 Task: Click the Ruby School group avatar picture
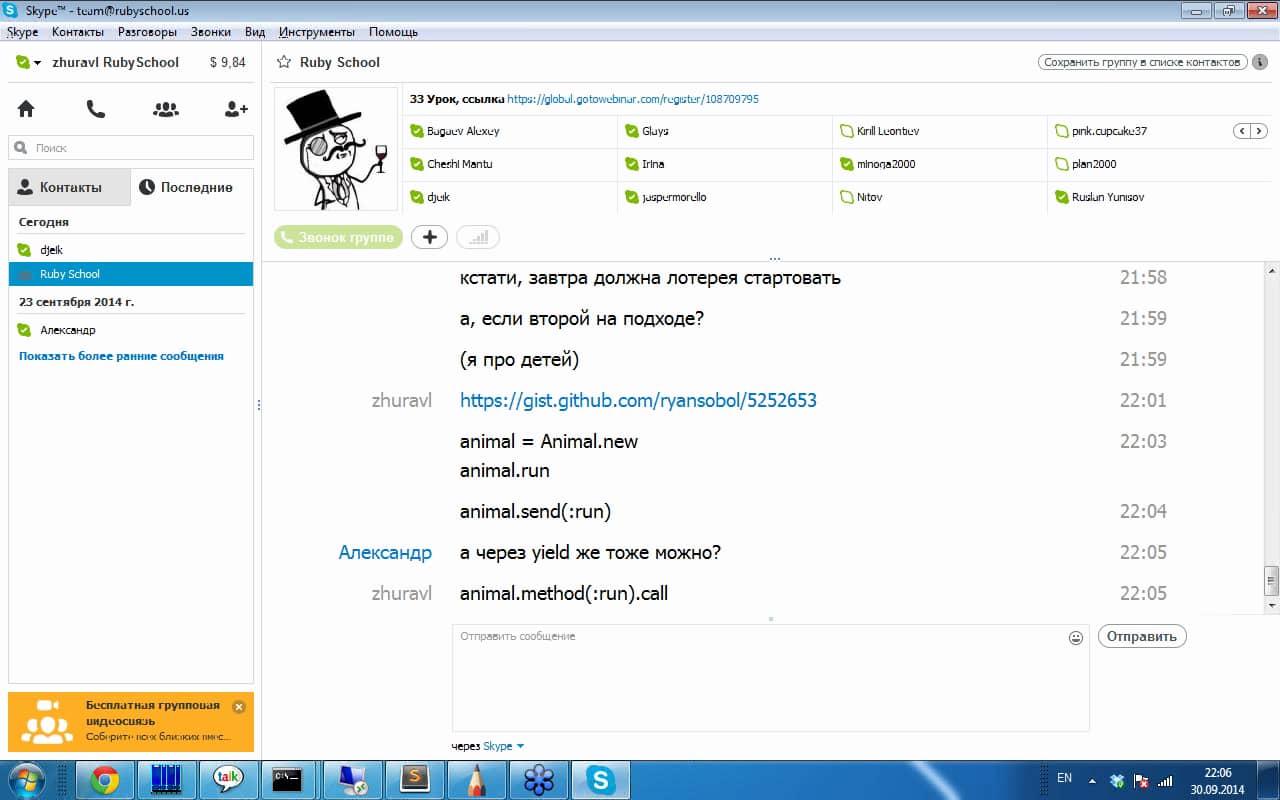tap(336, 148)
